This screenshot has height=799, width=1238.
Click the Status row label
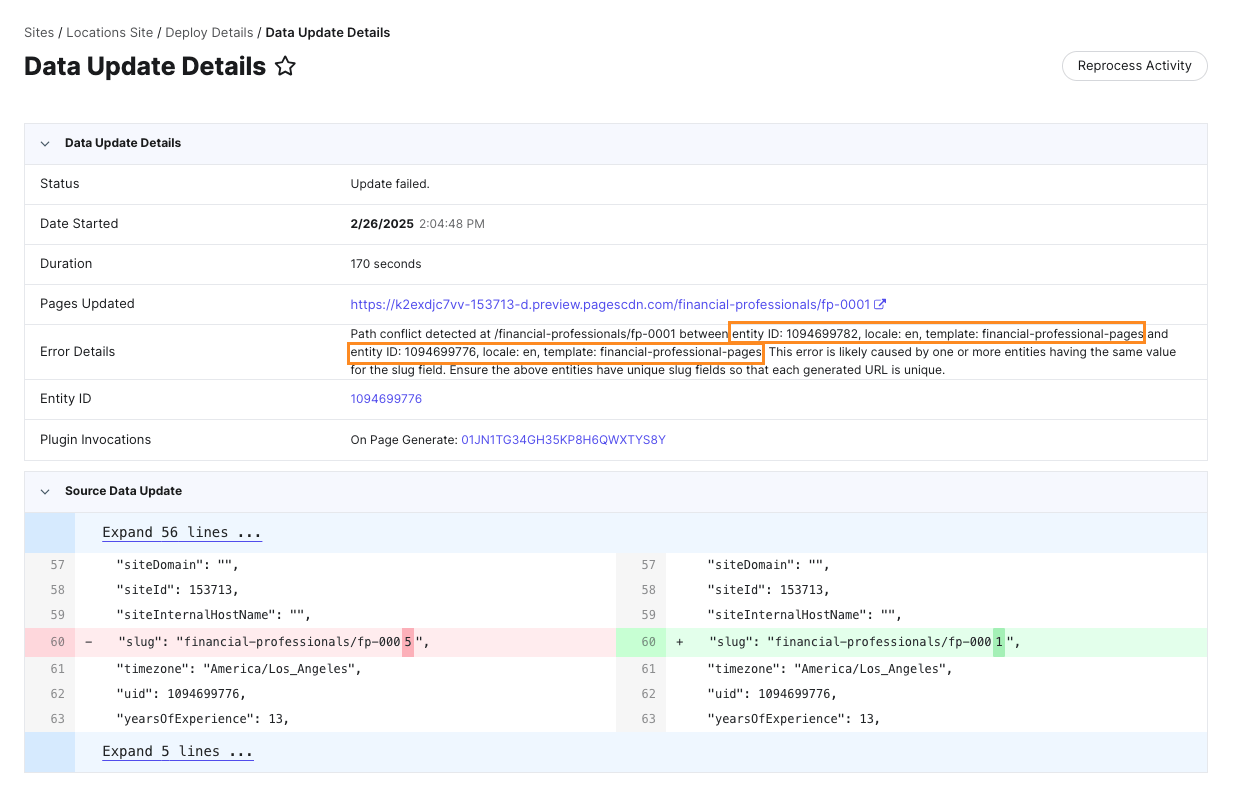pyautogui.click(x=60, y=184)
